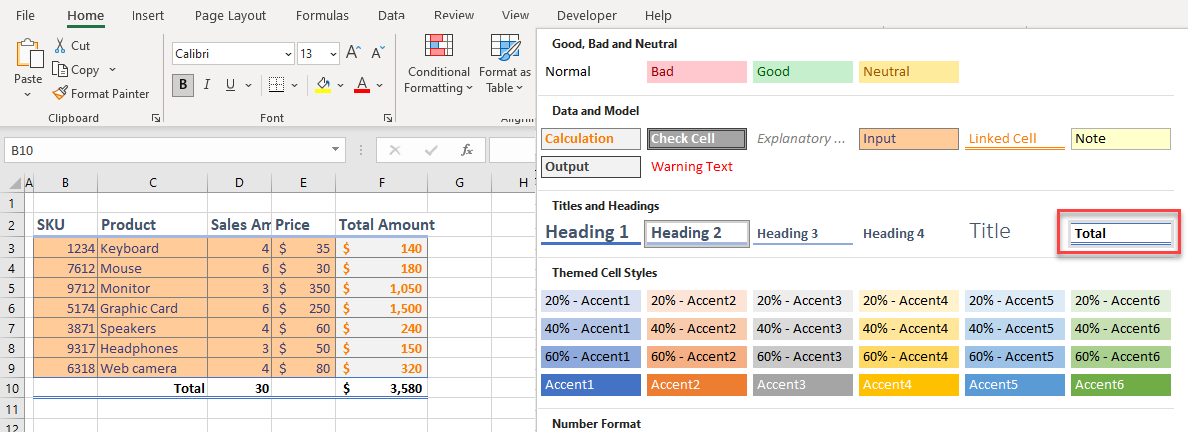Toggle Bold formatting button
Screen dimensions: 1188x432
[x=182, y=84]
